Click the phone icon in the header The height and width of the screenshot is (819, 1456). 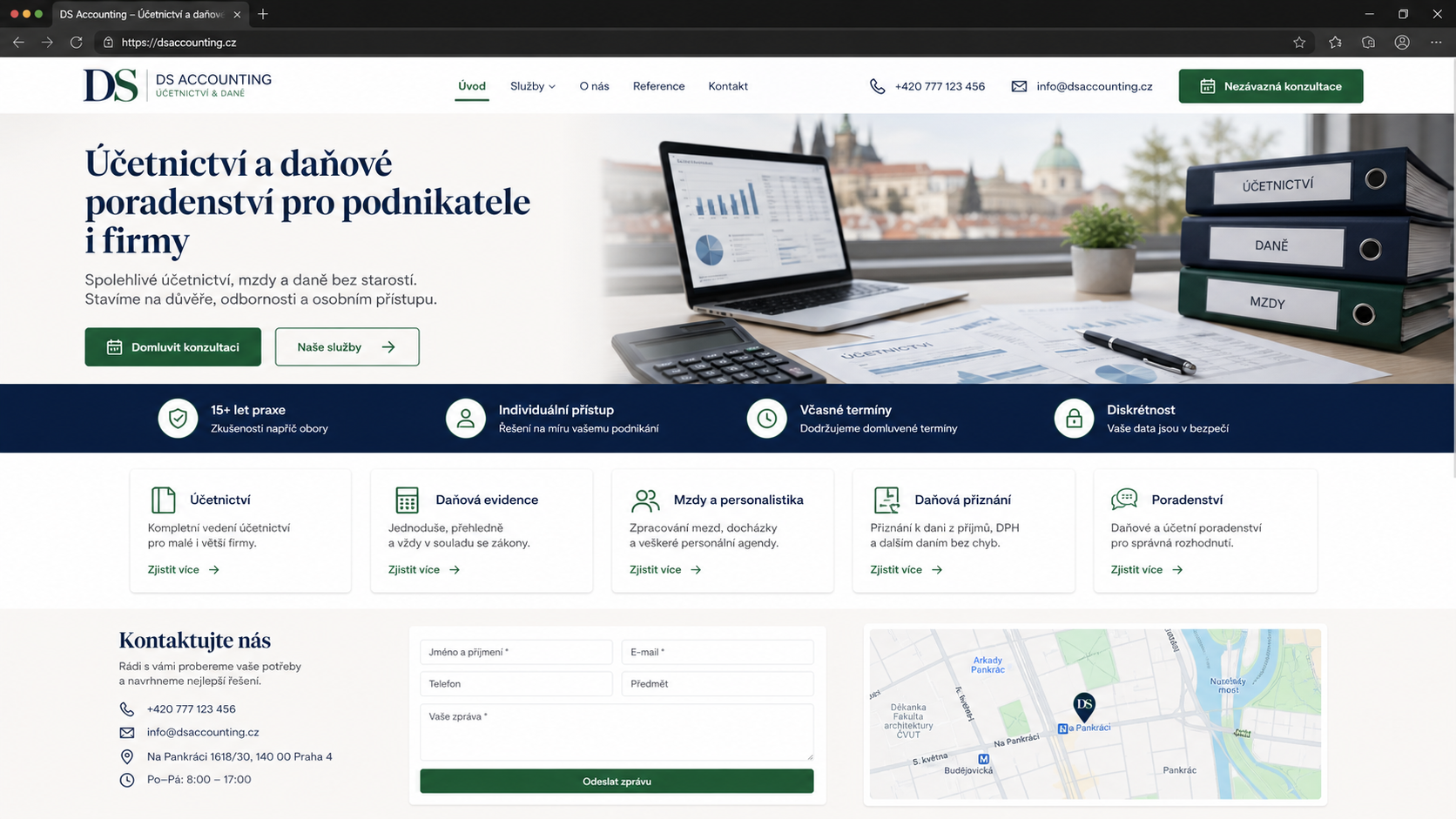coord(877,86)
